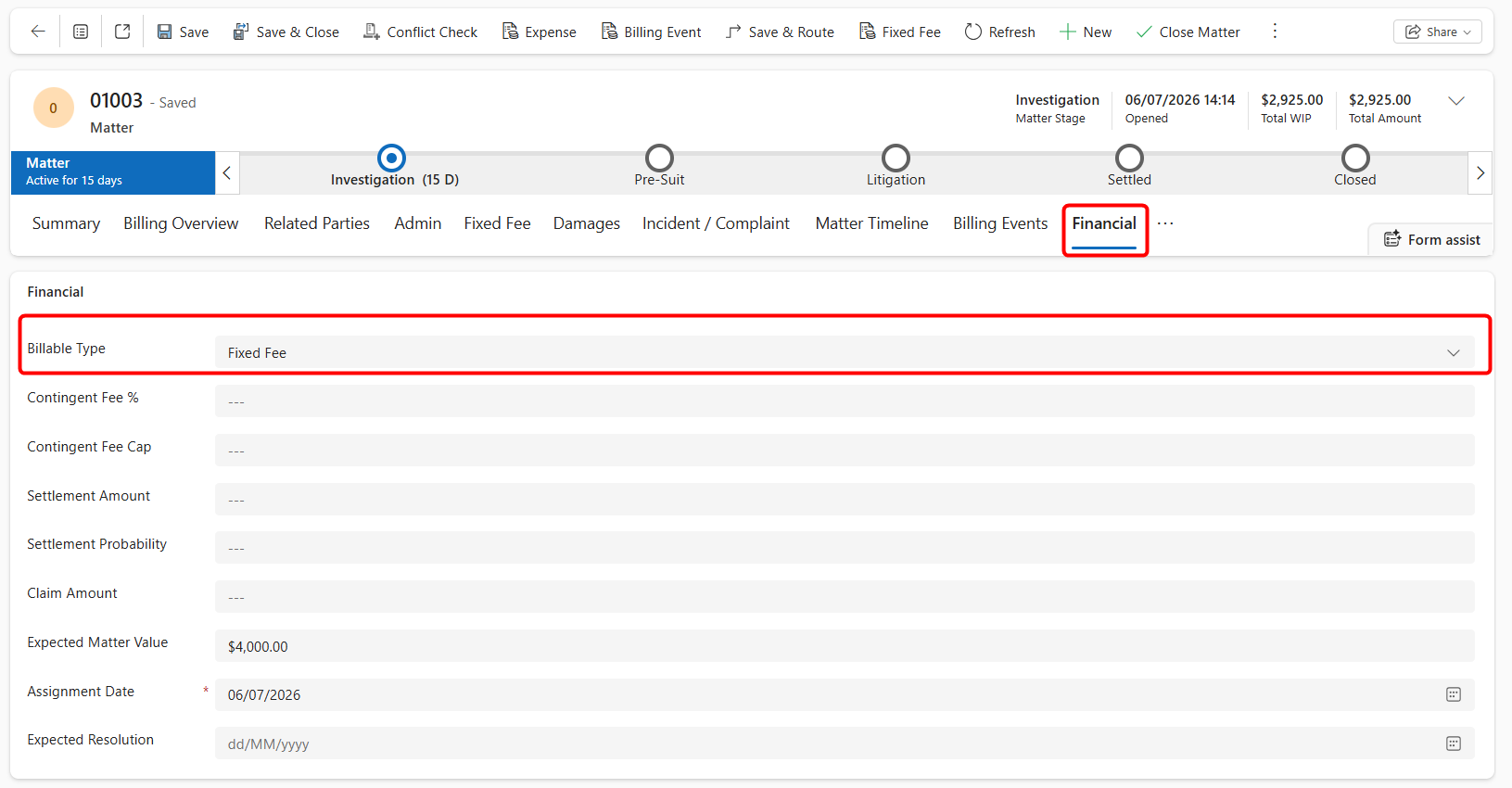Open the Billing Events tab
Screen dimensions: 1512x788
[x=1000, y=223]
